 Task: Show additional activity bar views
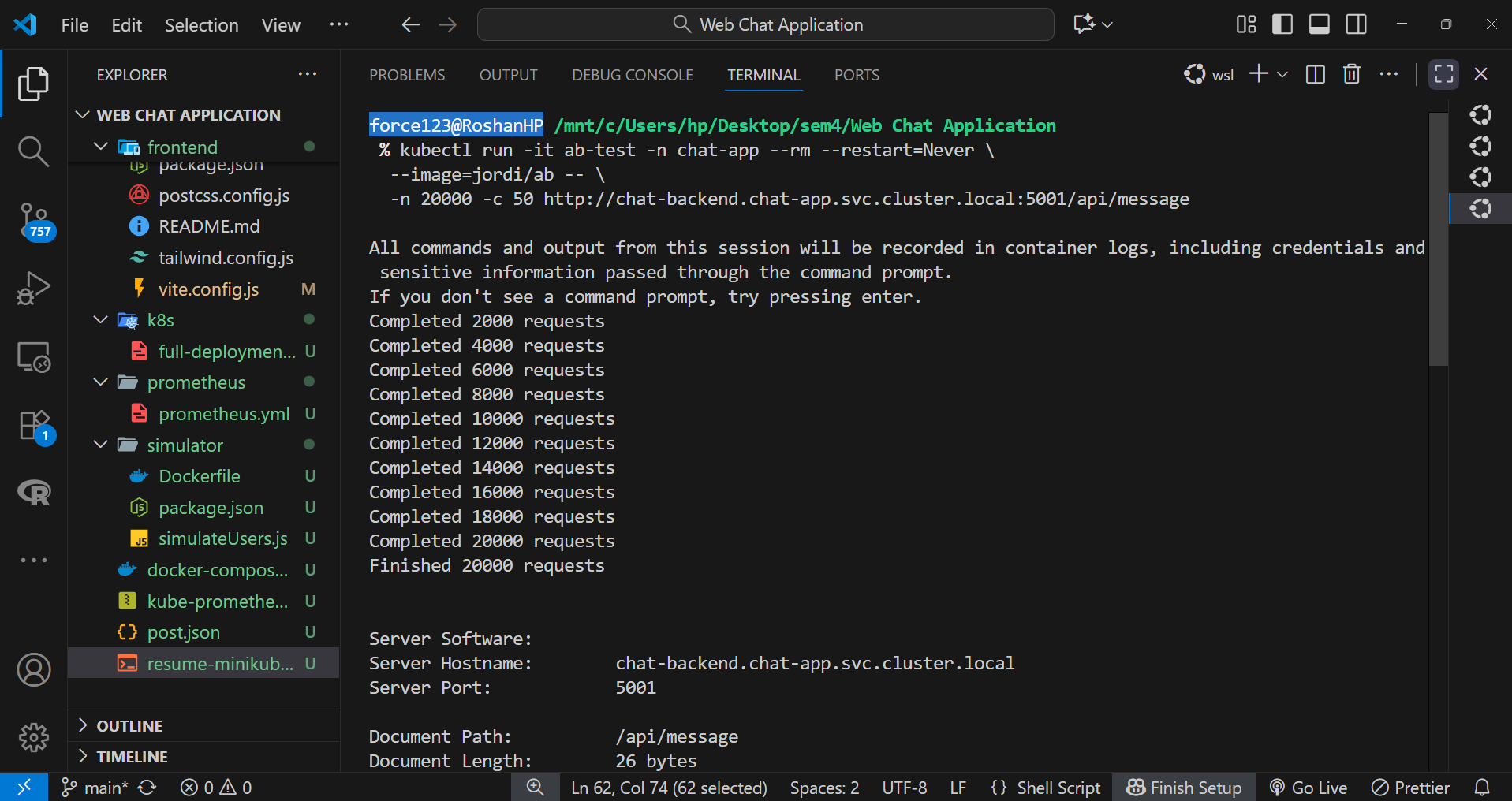[x=33, y=560]
